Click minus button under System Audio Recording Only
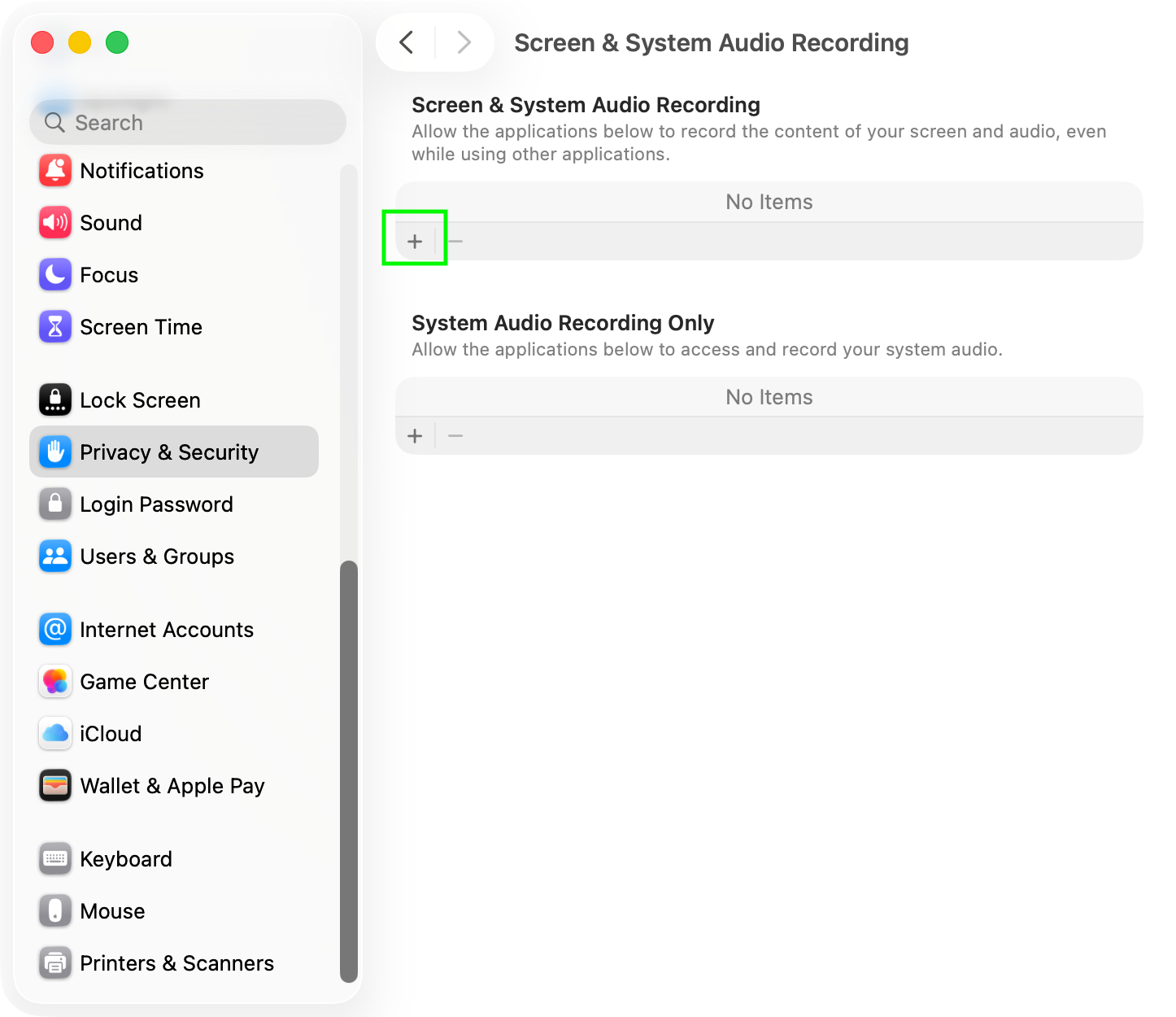This screenshot has height=1017, width=1176. 455,436
